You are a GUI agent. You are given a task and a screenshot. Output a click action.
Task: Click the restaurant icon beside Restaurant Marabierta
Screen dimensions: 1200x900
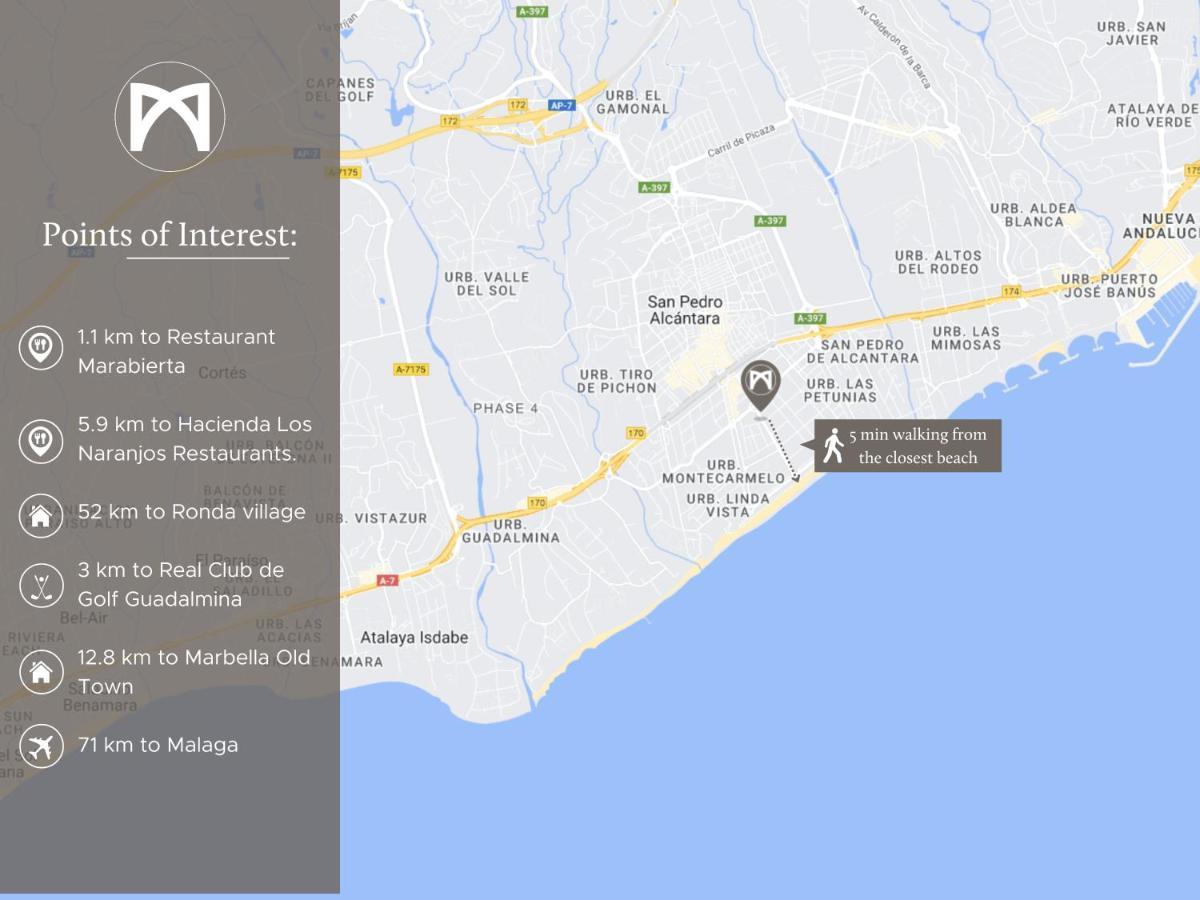click(x=41, y=348)
